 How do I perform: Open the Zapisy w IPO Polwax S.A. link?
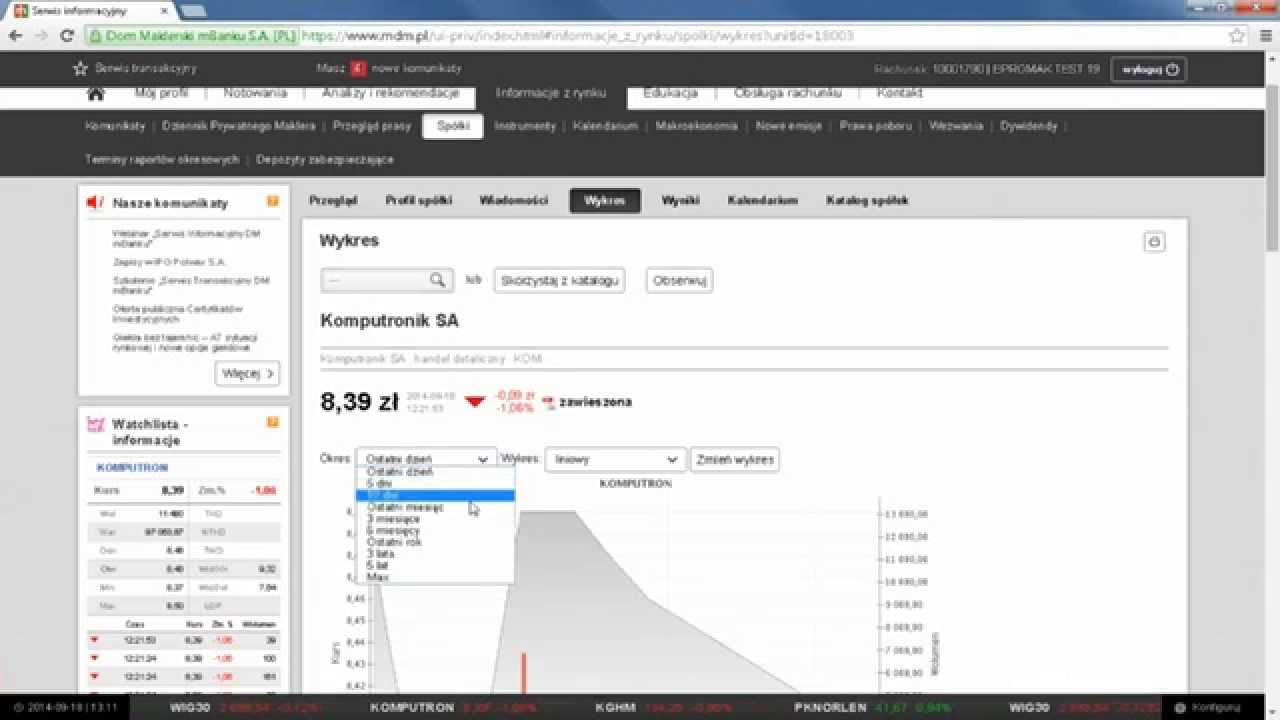169,261
